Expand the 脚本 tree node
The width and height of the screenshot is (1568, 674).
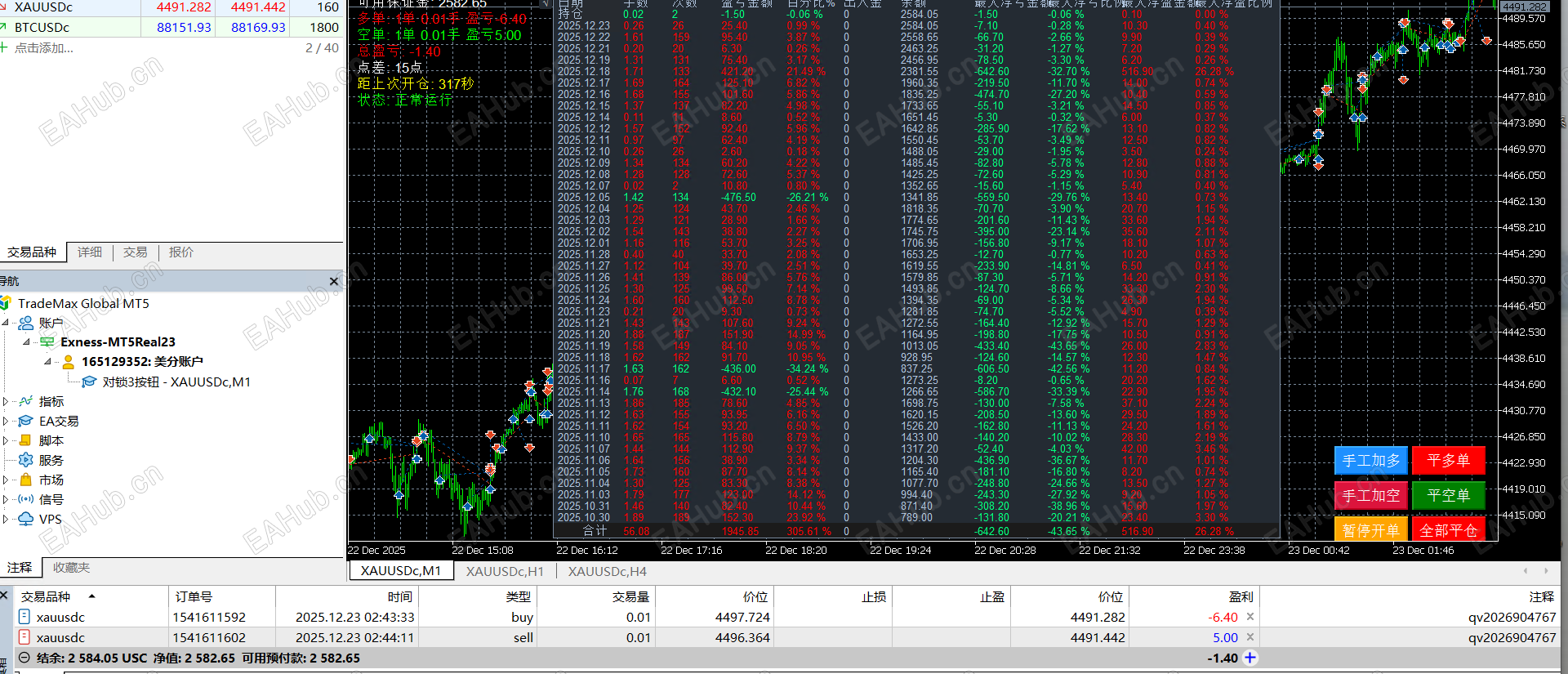coord(6,440)
